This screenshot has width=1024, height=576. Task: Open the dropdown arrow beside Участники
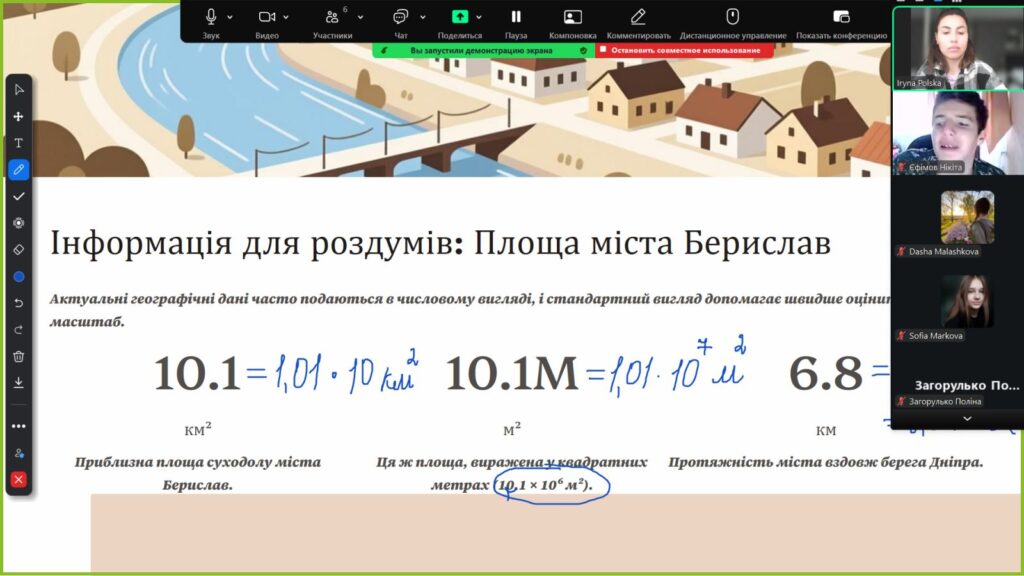[x=360, y=17]
